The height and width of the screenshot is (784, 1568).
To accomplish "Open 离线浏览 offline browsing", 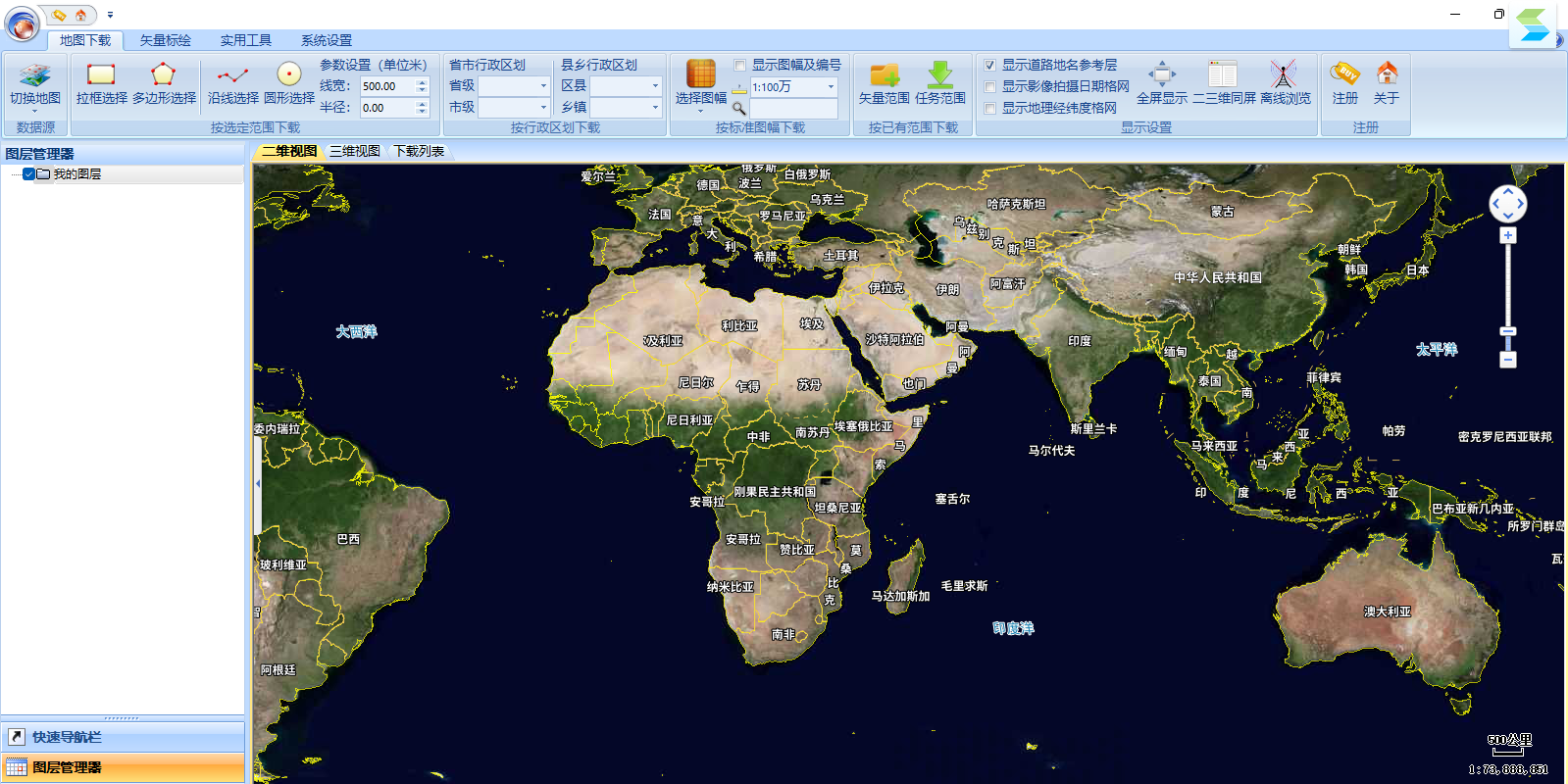I will point(1285,84).
